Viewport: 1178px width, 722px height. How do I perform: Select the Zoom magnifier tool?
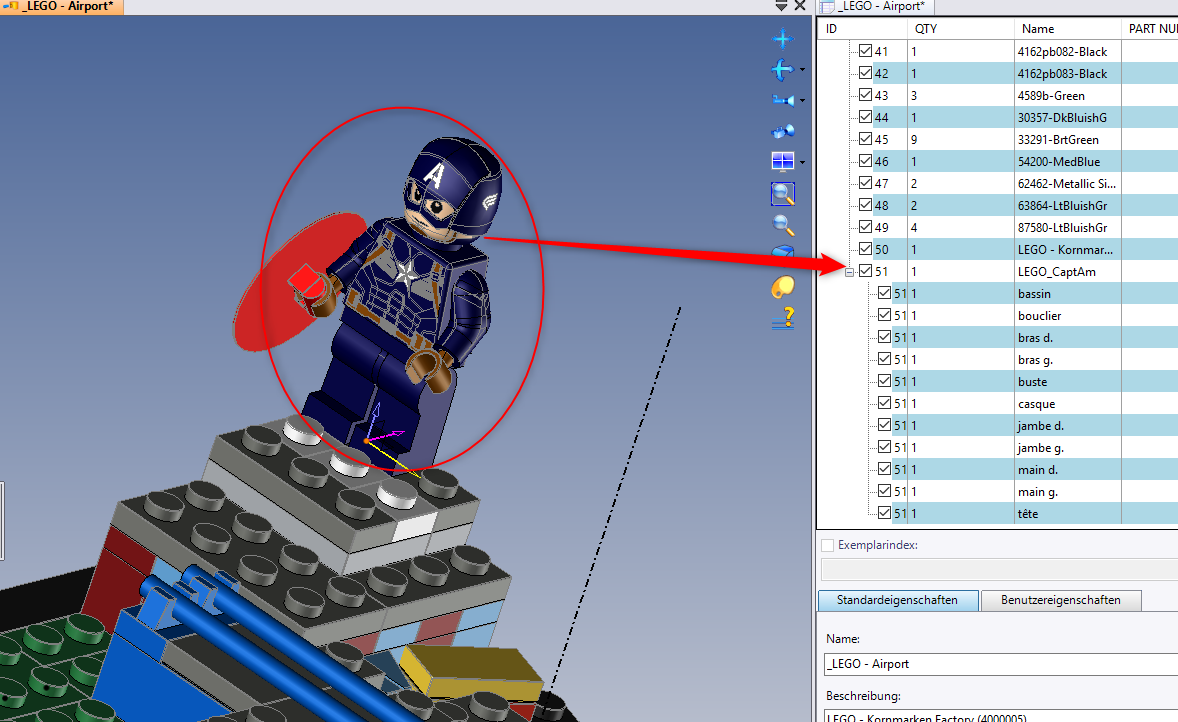(783, 225)
